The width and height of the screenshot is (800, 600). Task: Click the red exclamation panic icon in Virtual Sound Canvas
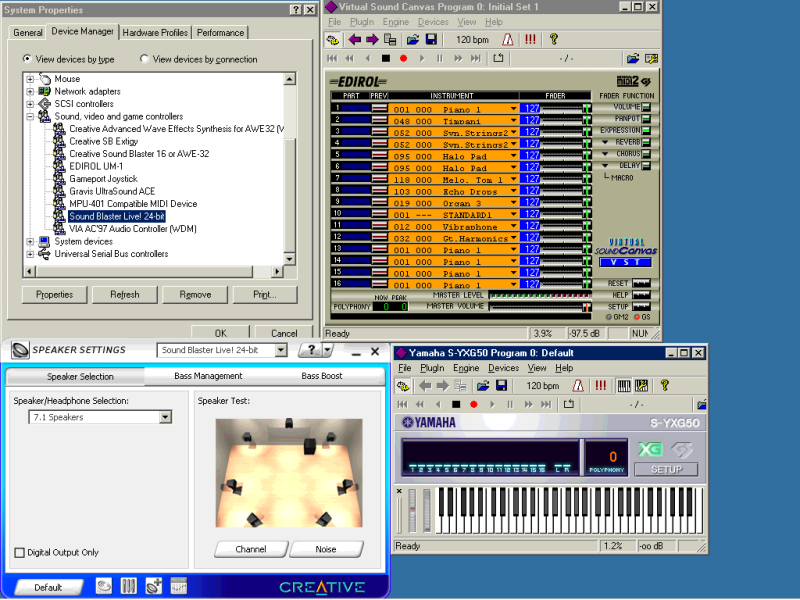(530, 39)
